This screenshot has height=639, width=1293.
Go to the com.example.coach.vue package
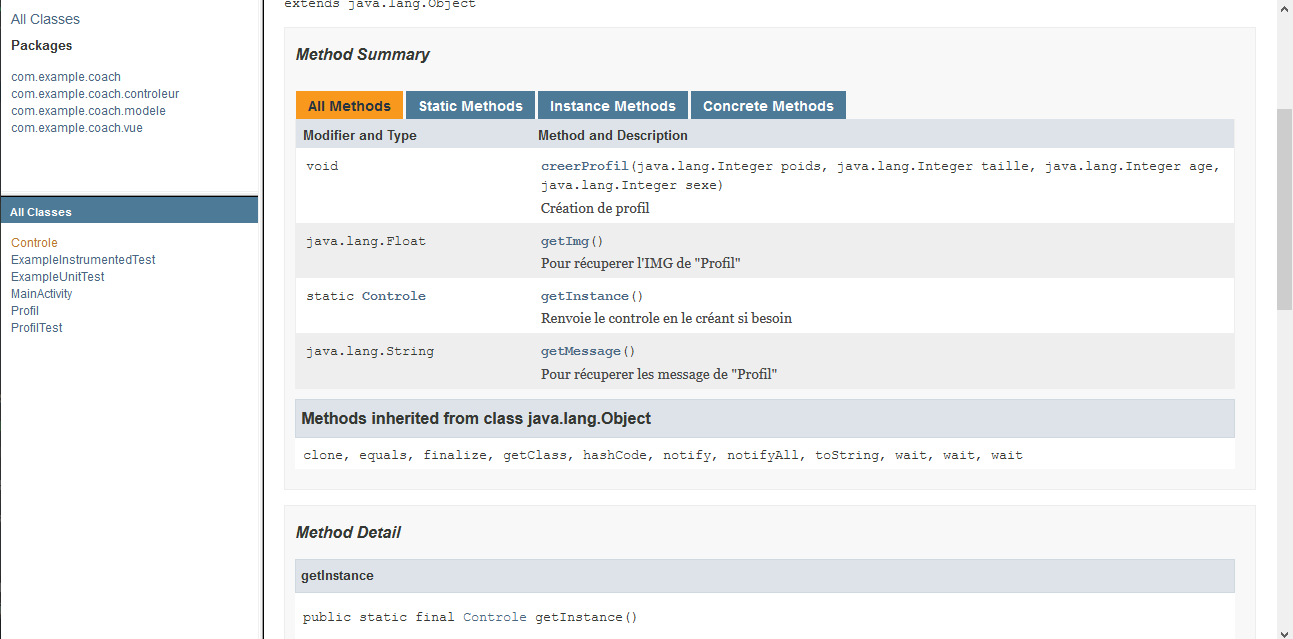pos(77,128)
